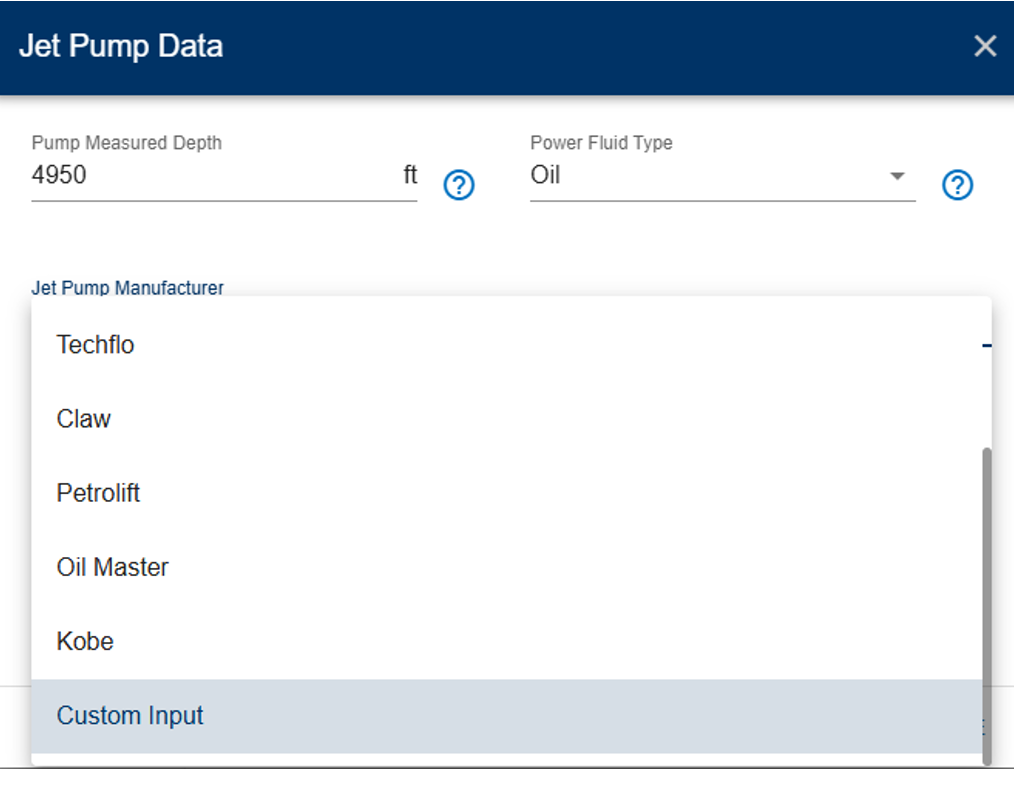Expand the Power Fluid Type dropdown arrow
1014x801 pixels.
[897, 176]
